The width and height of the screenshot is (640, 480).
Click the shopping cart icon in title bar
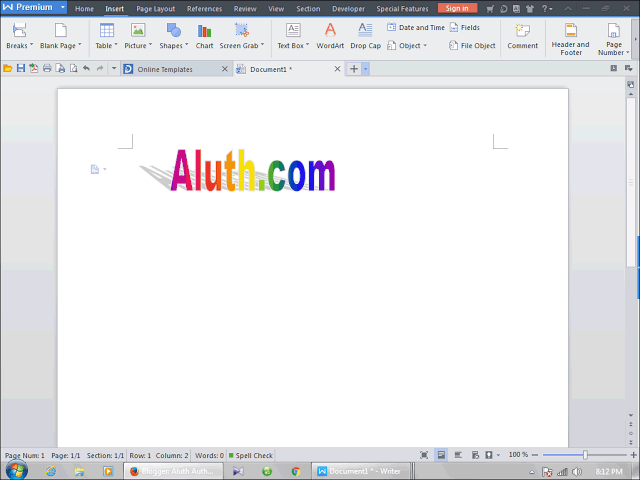[490, 9]
